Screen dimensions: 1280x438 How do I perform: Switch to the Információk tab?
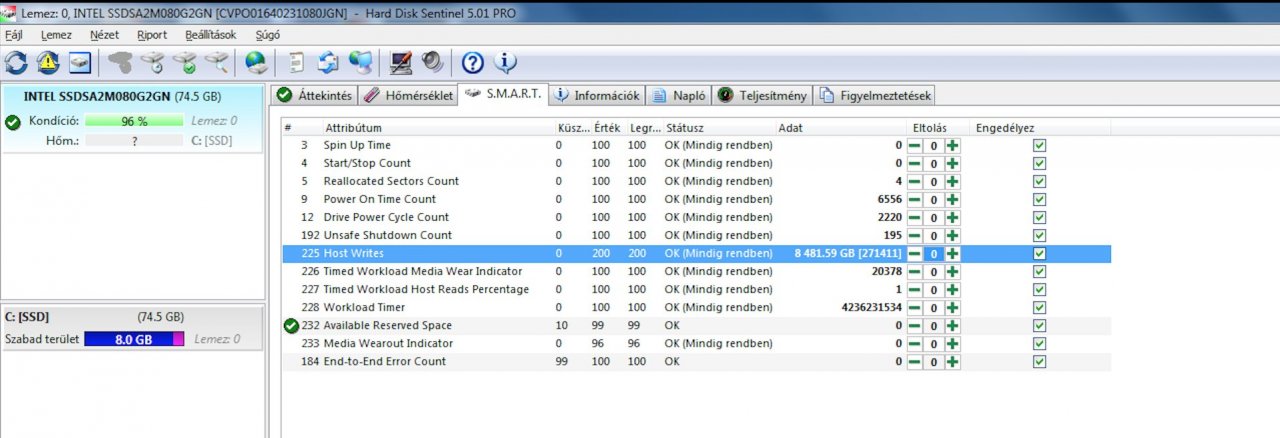[x=597, y=96]
